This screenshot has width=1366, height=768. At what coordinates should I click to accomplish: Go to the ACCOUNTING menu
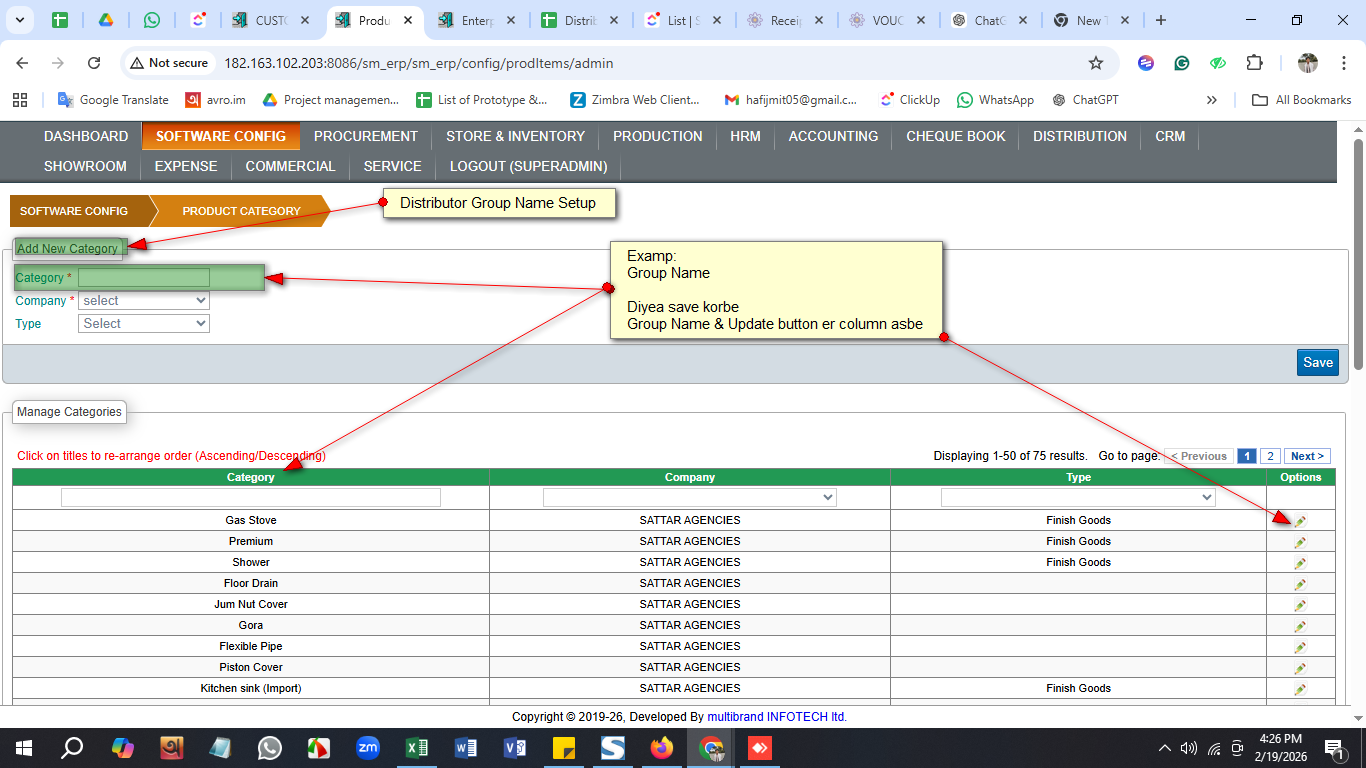point(833,136)
